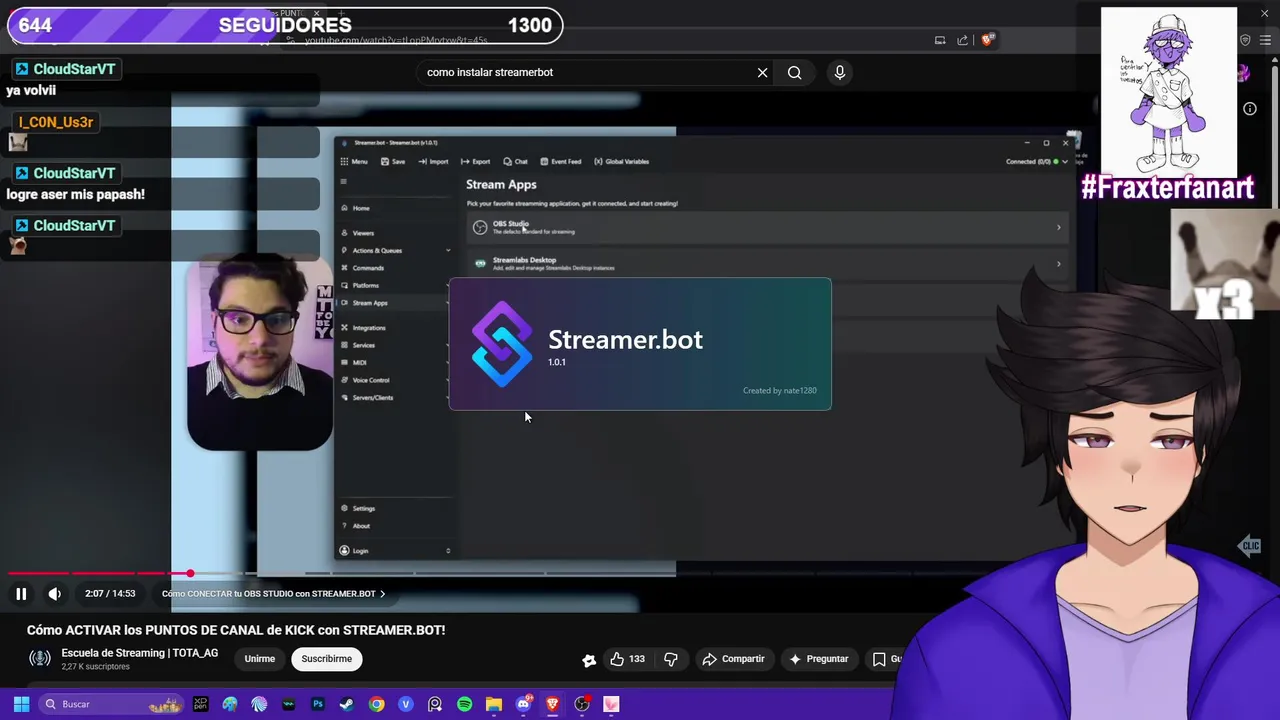1280x720 pixels.
Task: Click the I_C0N_Us3r chat username
Action: point(56,122)
